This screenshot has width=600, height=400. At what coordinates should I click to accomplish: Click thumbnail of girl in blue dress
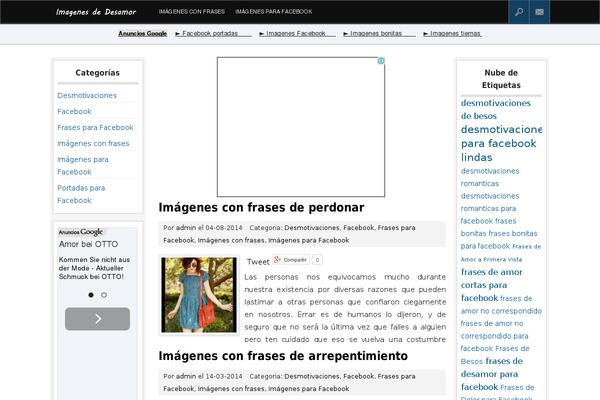[x=199, y=295]
